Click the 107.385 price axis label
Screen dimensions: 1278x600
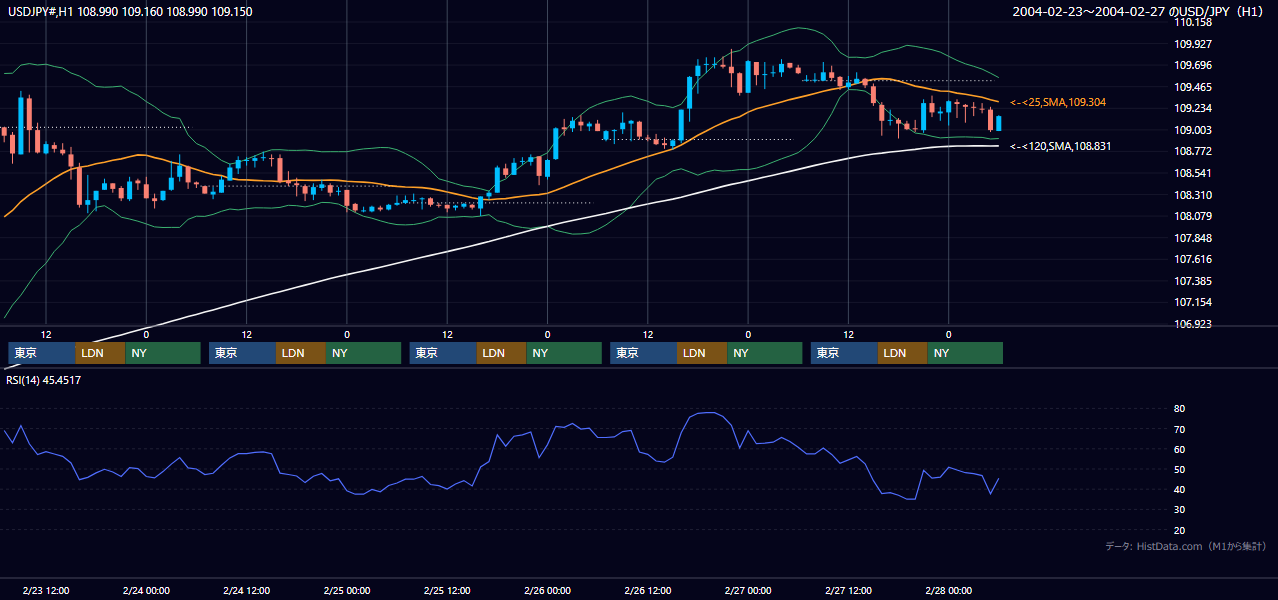(x=1193, y=281)
